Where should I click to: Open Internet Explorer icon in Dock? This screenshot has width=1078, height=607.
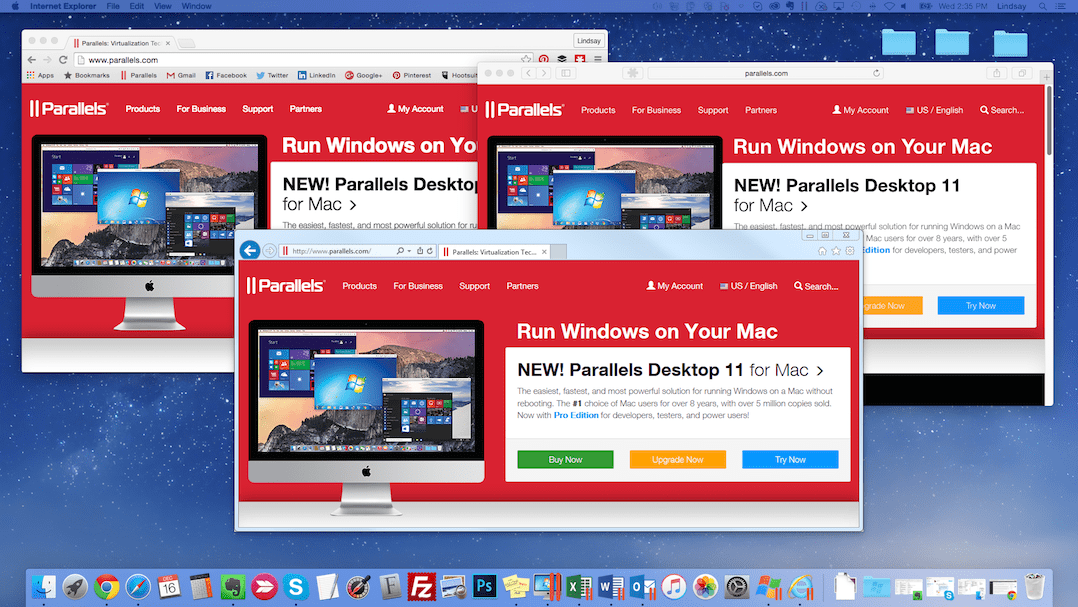pos(800,586)
